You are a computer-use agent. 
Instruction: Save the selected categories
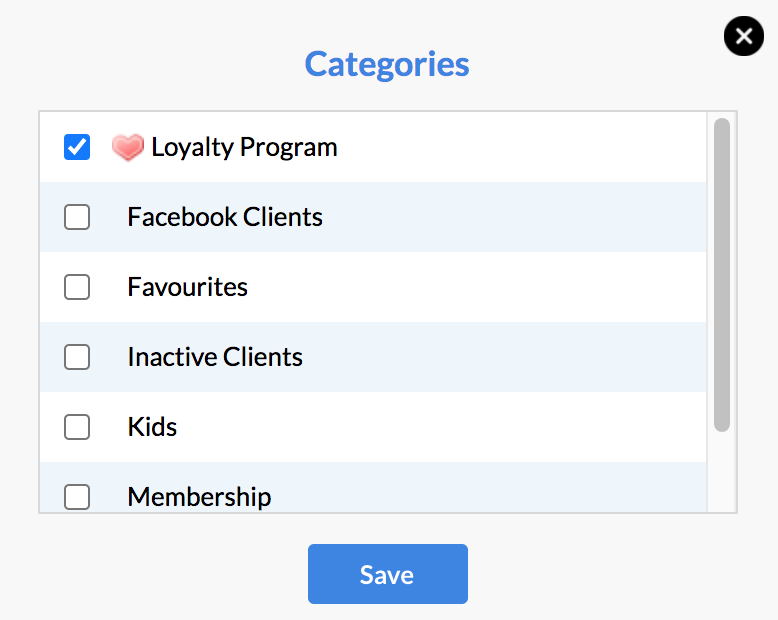[388, 574]
